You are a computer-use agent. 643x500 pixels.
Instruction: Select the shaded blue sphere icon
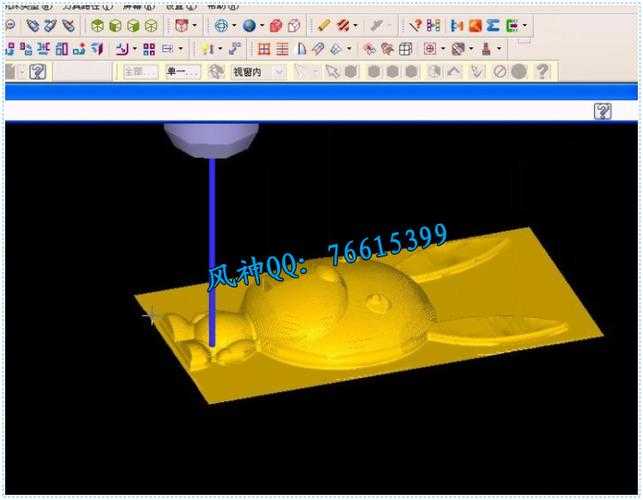tap(249, 26)
